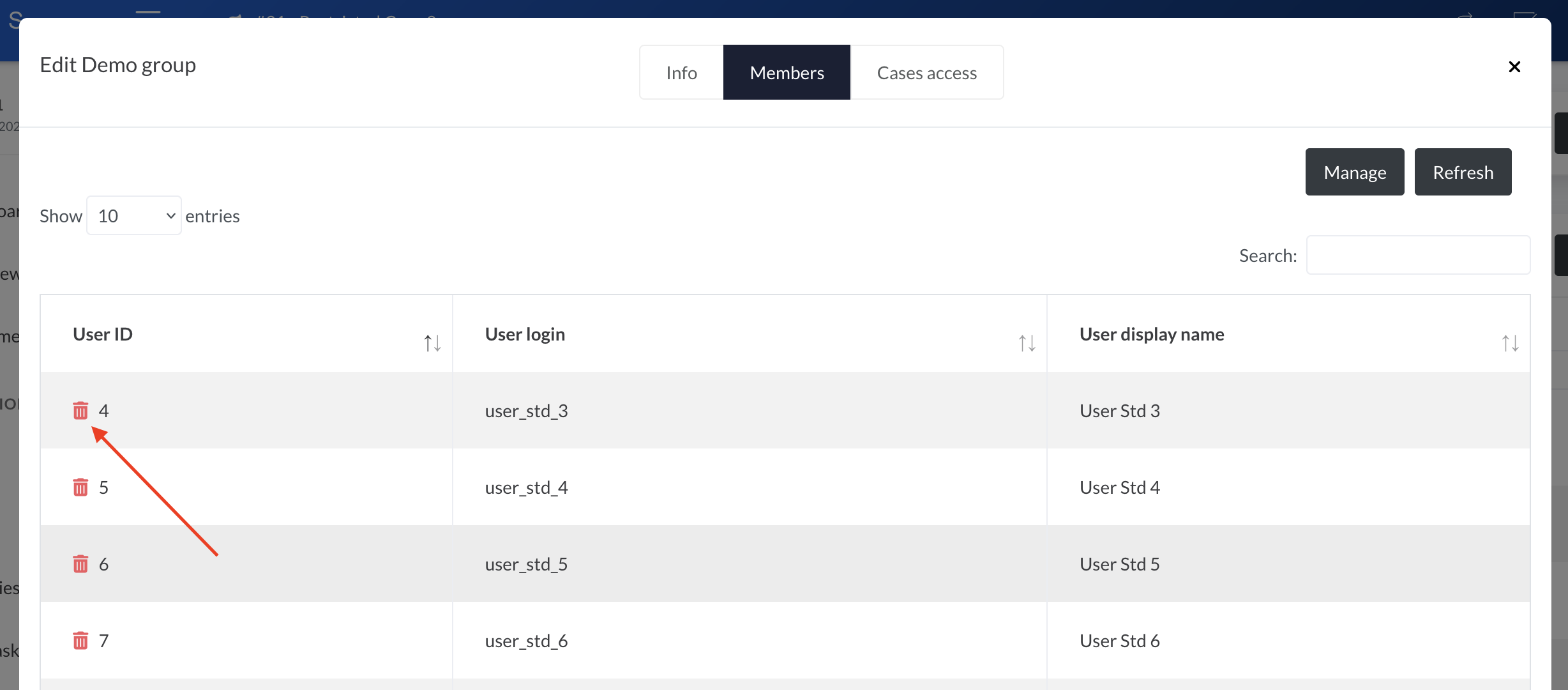Screen dimensions: 1568x690
Task: Sort the User login column
Action: [x=1027, y=342]
